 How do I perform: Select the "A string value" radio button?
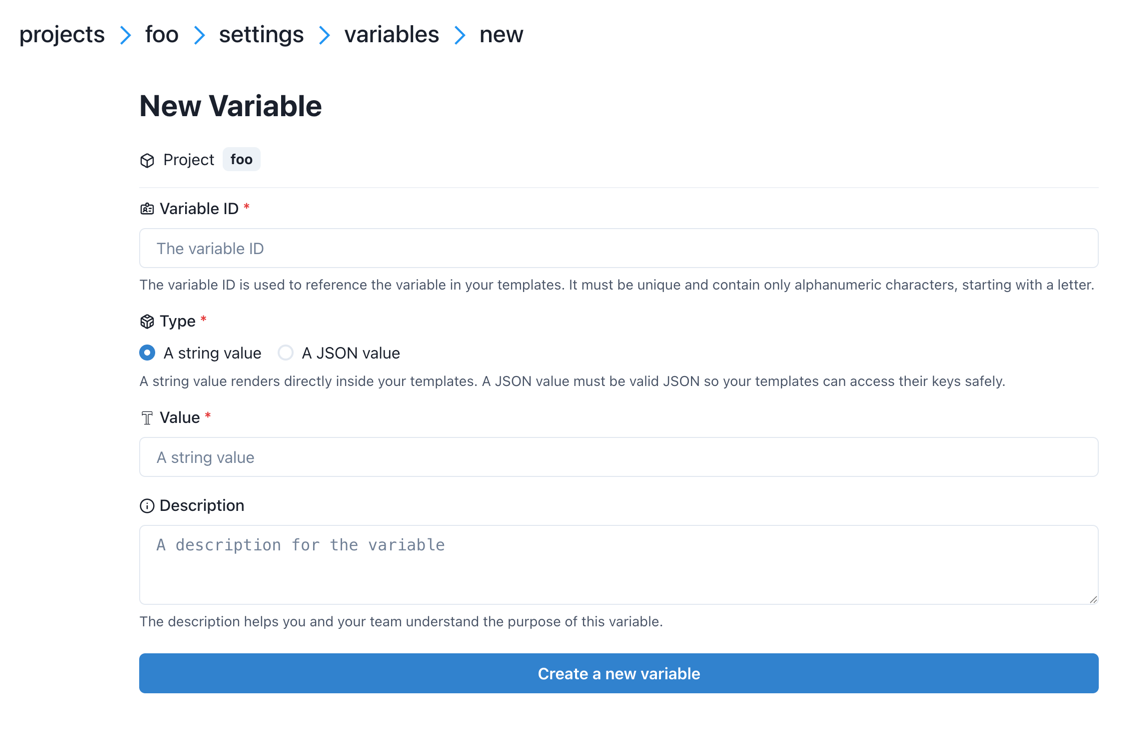coord(147,353)
